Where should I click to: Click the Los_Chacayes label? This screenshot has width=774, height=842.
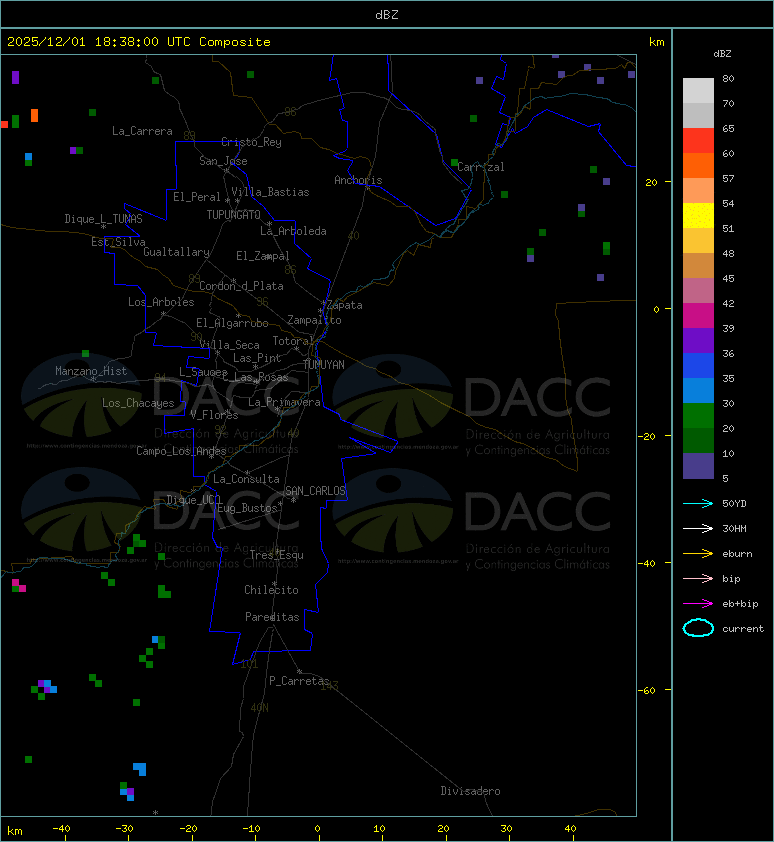(x=138, y=403)
